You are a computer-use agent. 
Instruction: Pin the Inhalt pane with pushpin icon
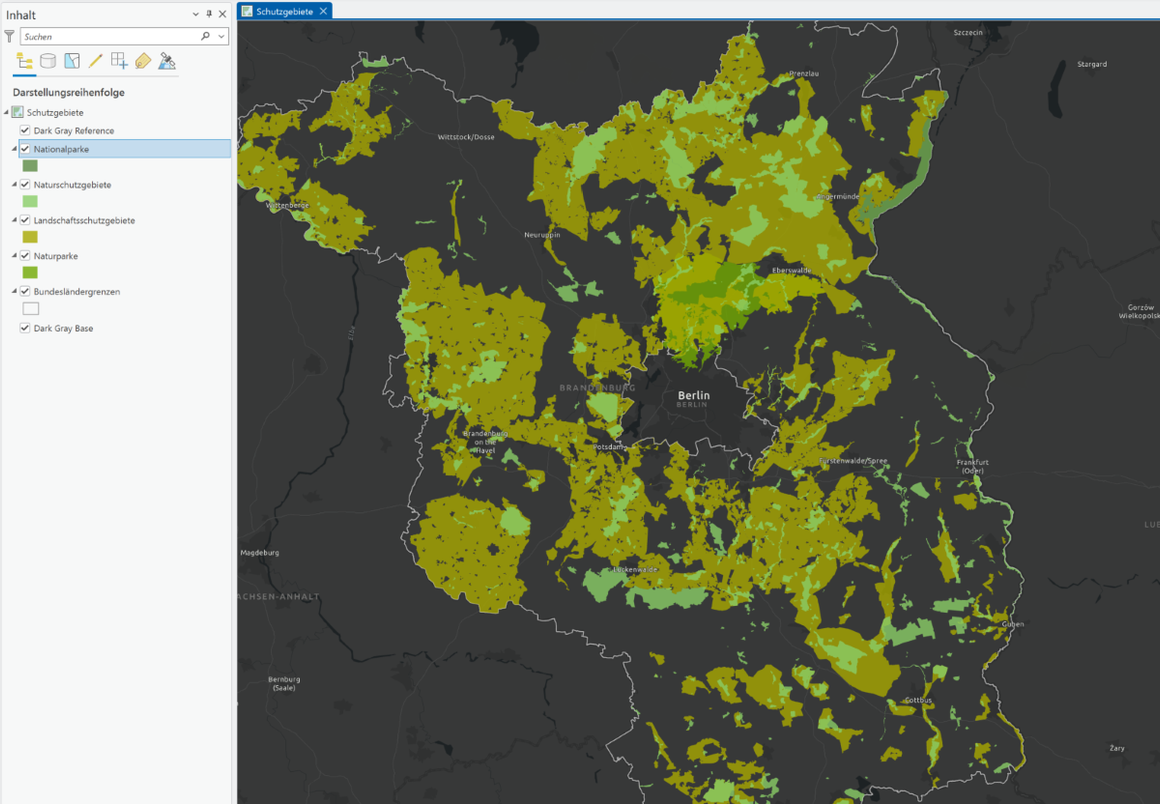[209, 14]
